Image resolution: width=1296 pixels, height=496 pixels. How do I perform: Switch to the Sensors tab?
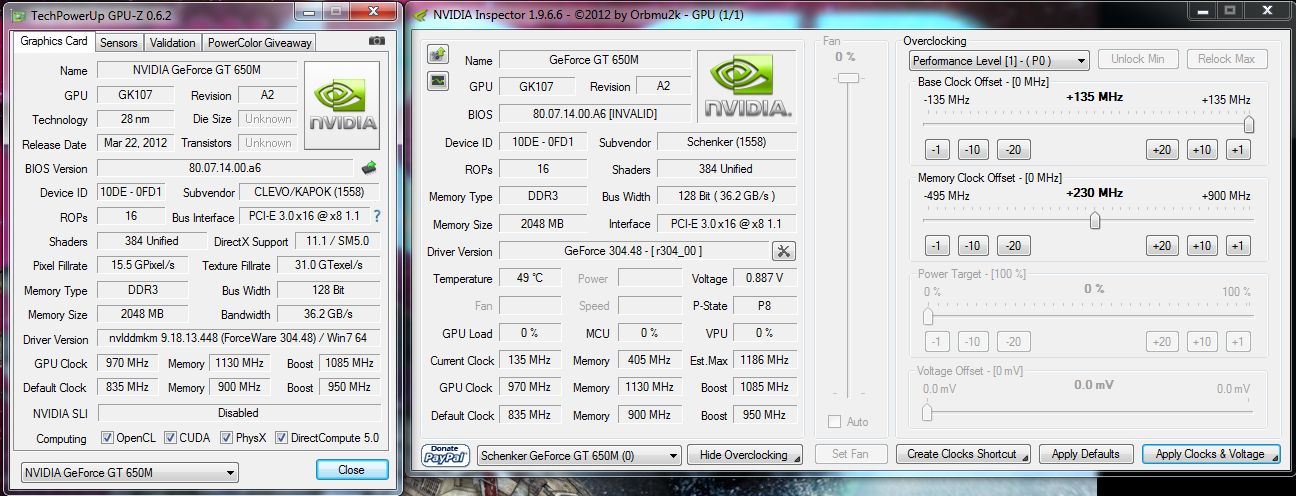[119, 43]
